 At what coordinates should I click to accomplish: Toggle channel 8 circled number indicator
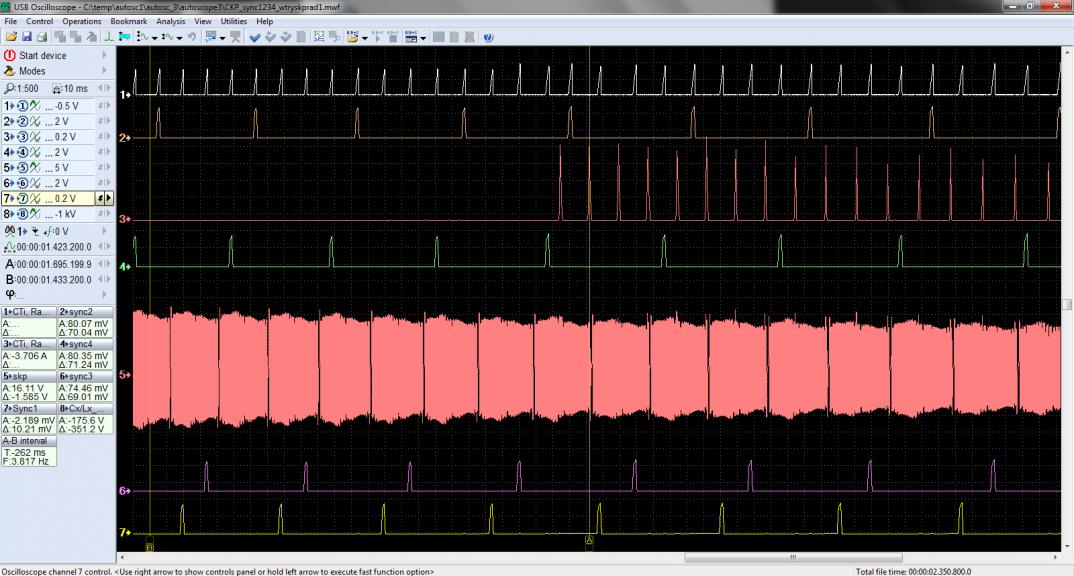(x=21, y=215)
